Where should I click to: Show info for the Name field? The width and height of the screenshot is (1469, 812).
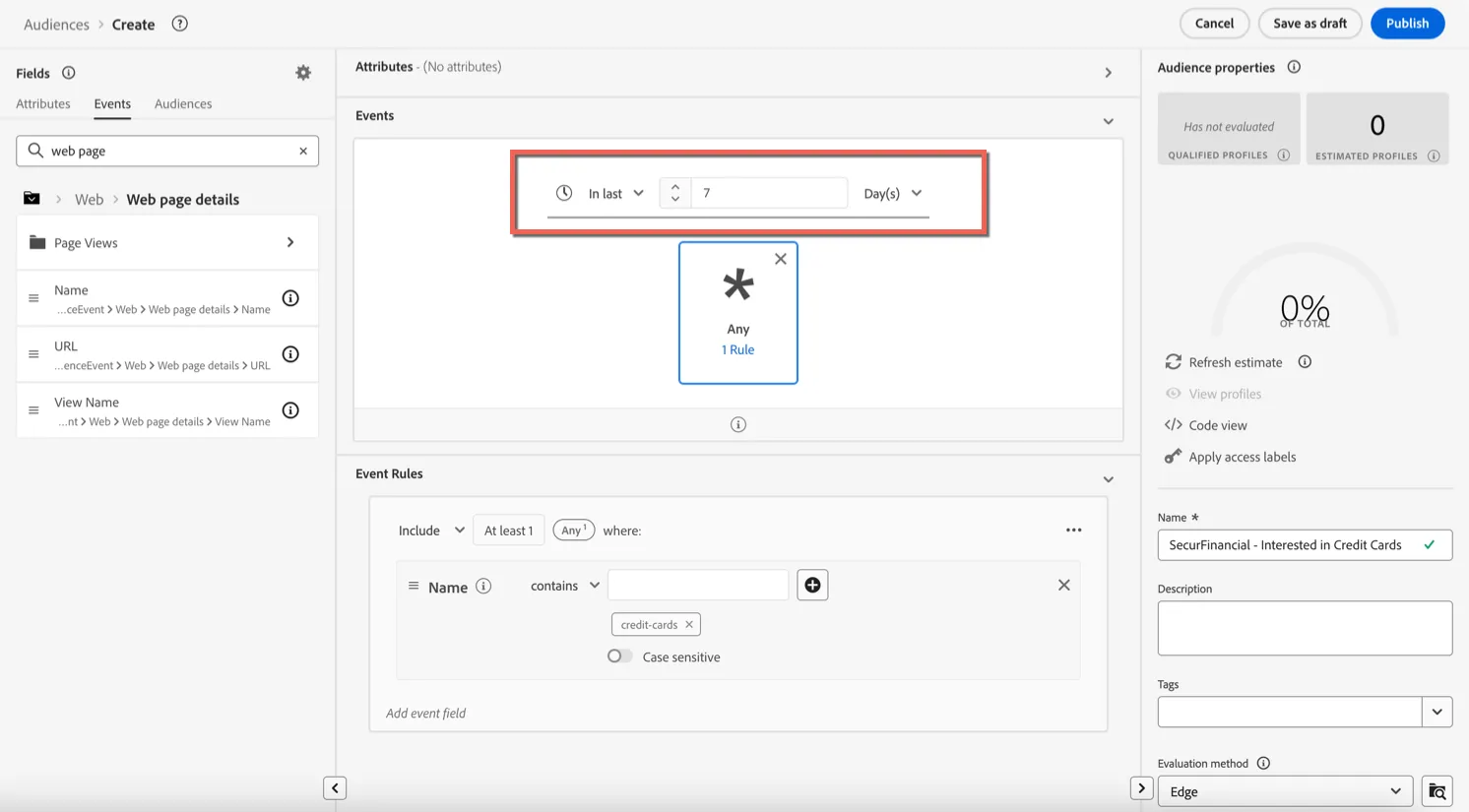point(290,298)
